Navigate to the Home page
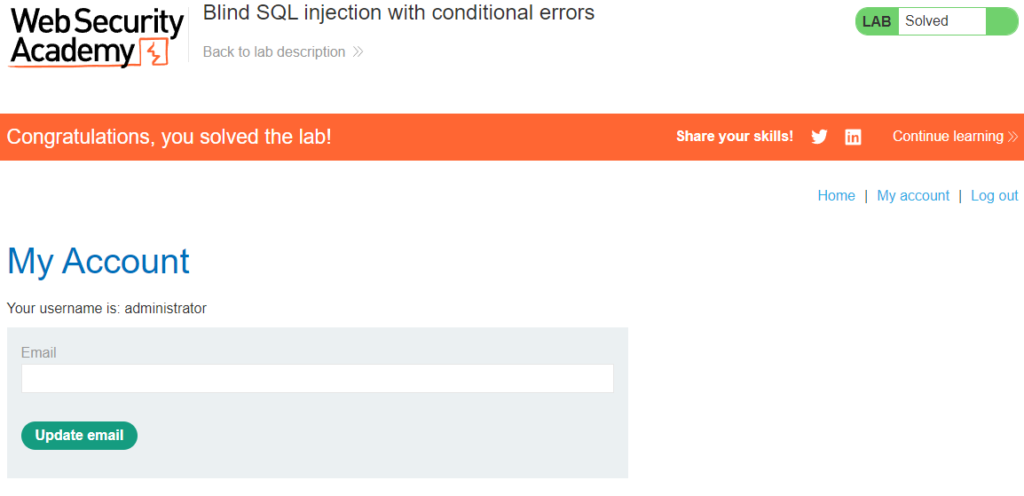The width and height of the screenshot is (1024, 496). [836, 196]
